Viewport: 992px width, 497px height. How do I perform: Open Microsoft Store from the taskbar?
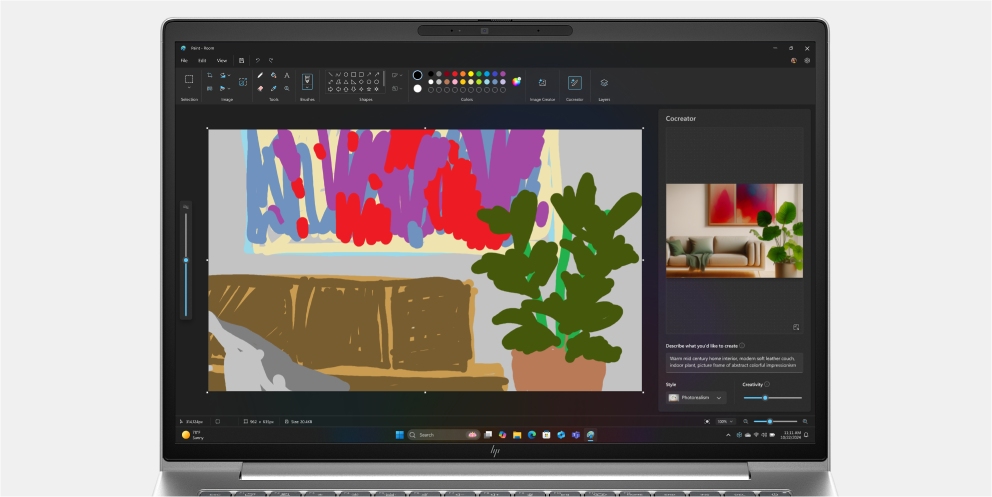click(x=546, y=435)
